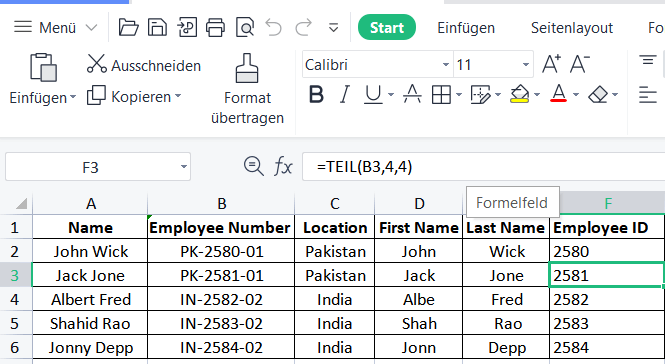
Task: Click the align left icon
Action: tap(648, 95)
